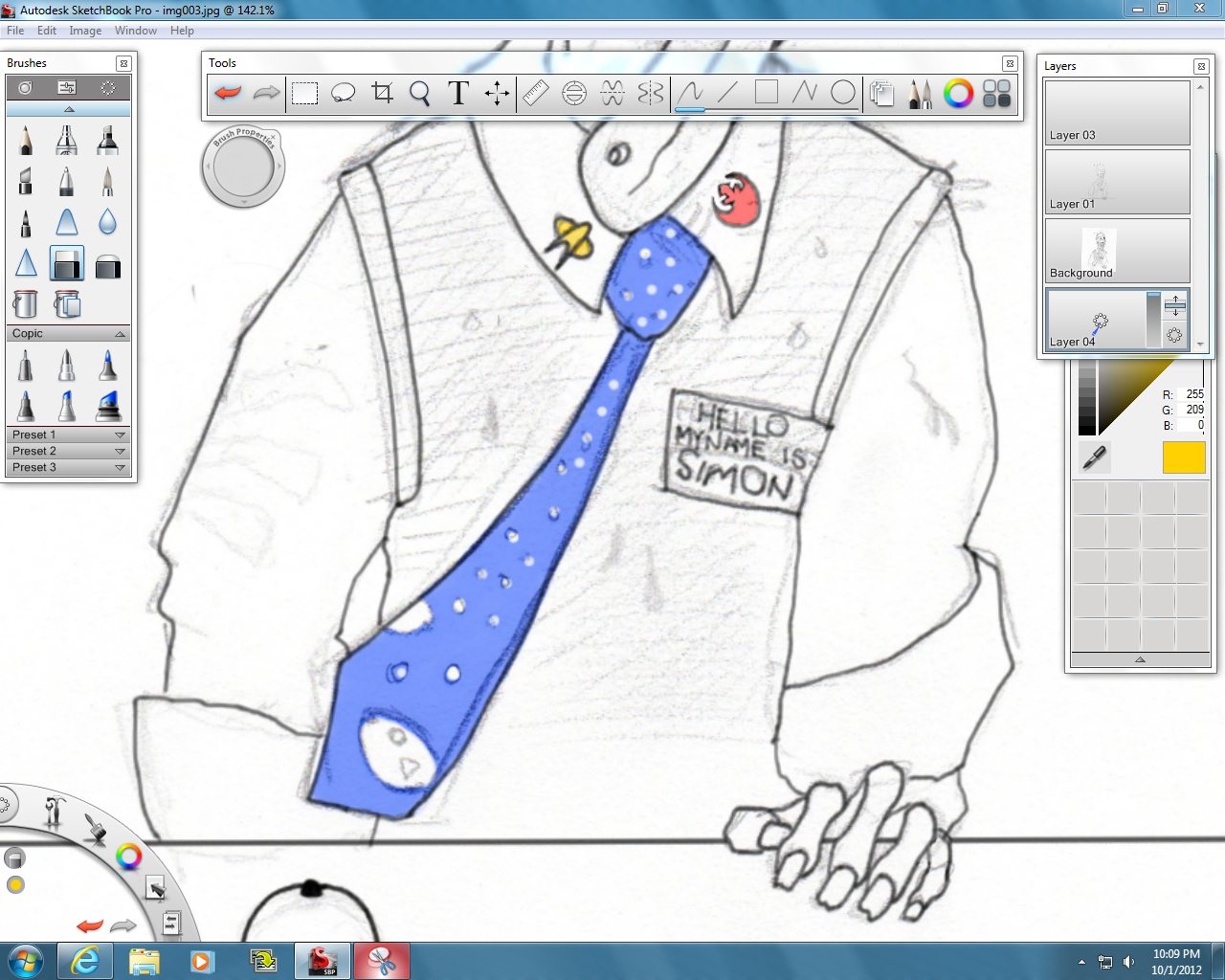The height and width of the screenshot is (980, 1225).
Task: Select the Blur water-drop brush
Action: pos(107,222)
